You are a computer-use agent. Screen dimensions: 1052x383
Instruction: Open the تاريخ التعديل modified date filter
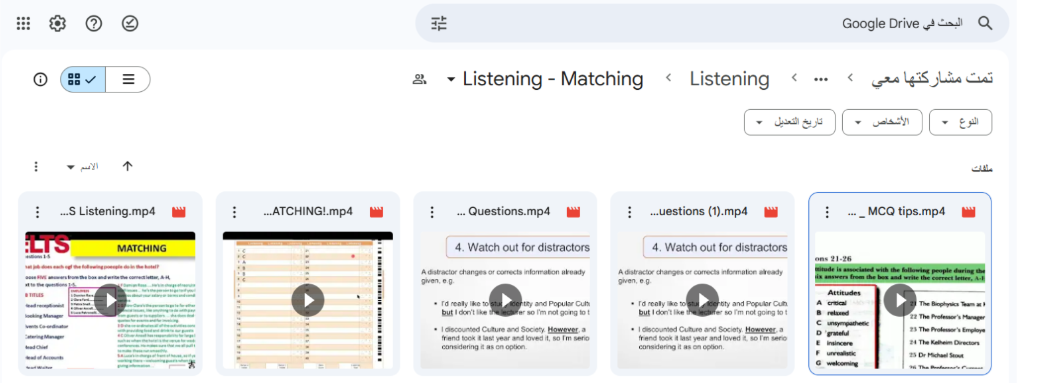[x=790, y=122]
